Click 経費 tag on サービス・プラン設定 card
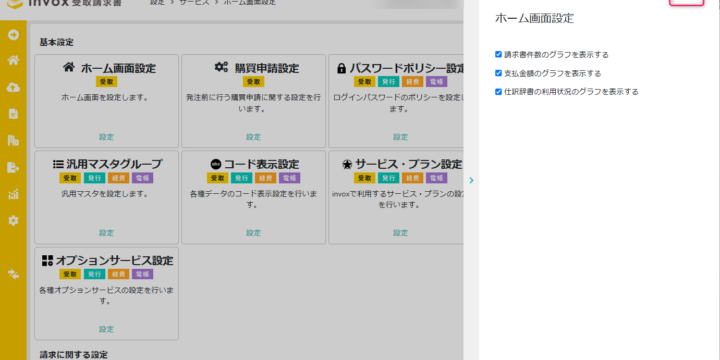 tap(412, 178)
